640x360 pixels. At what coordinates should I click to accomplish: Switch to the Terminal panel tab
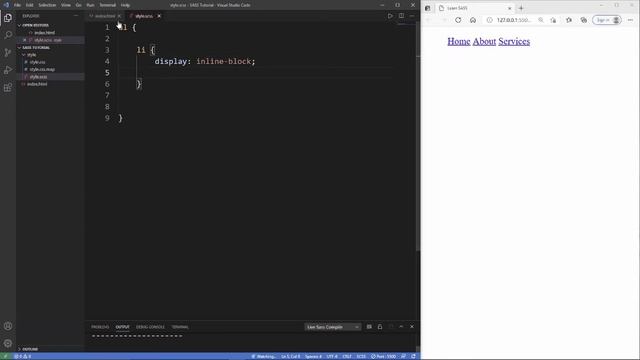click(180, 327)
